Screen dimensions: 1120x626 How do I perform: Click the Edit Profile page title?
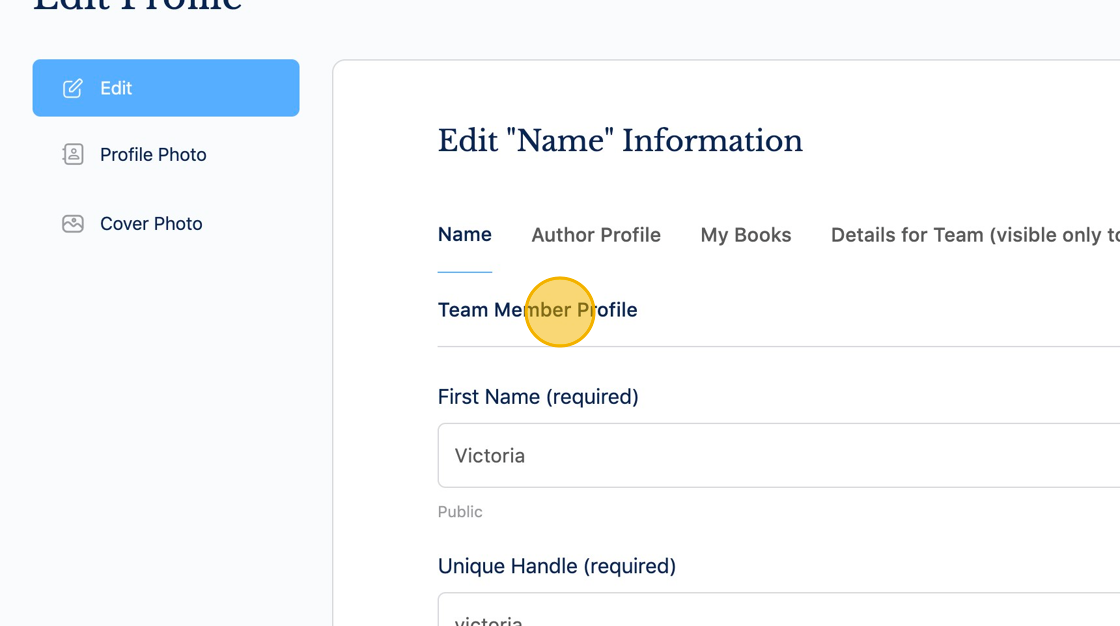pos(138,6)
